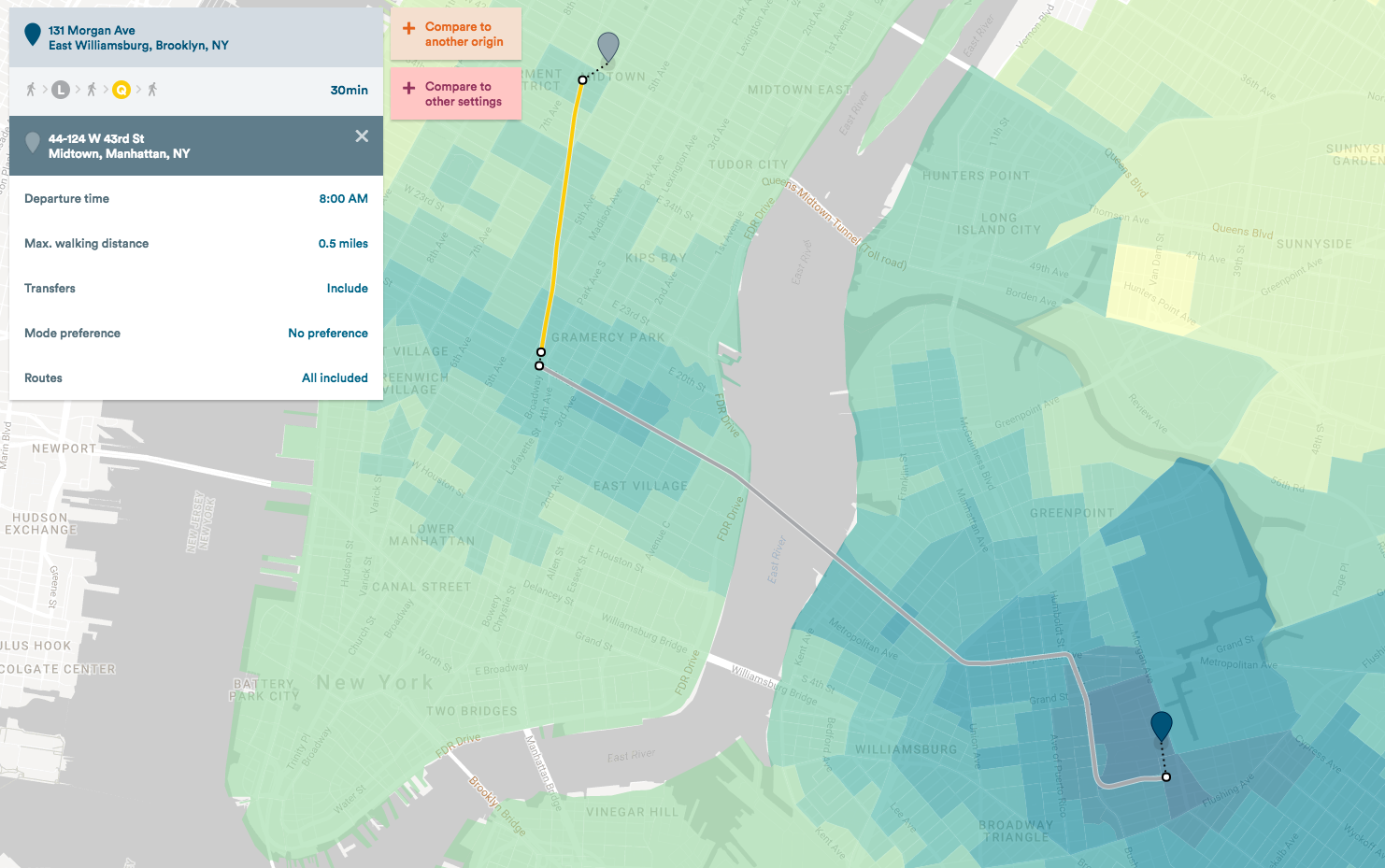Open the 8:00 AM departure time selector
This screenshot has height=868, width=1385.
click(x=343, y=199)
